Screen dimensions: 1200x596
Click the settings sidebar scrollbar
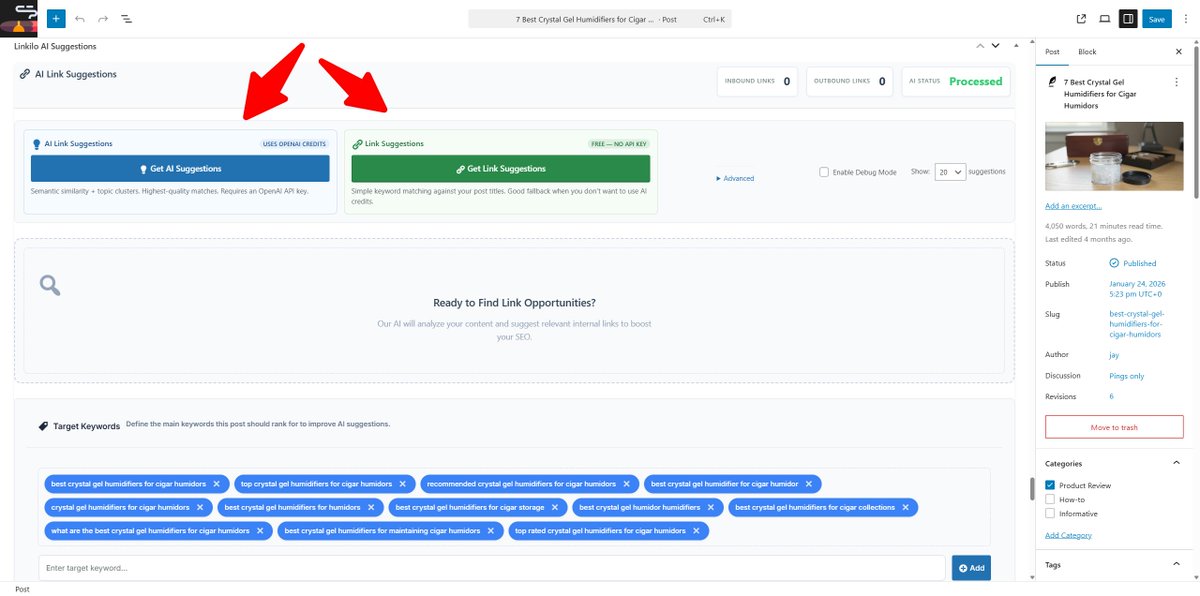(x=1196, y=120)
